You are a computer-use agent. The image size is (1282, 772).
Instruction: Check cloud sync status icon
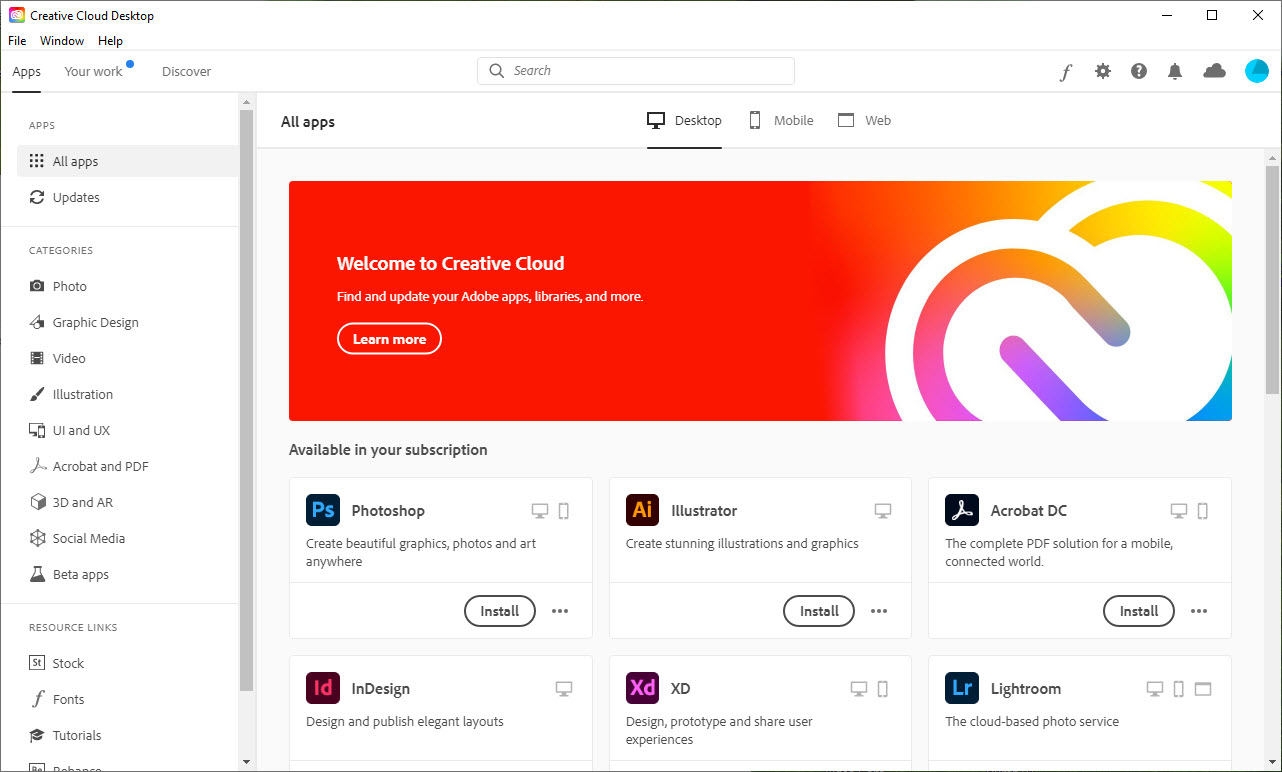click(1214, 71)
